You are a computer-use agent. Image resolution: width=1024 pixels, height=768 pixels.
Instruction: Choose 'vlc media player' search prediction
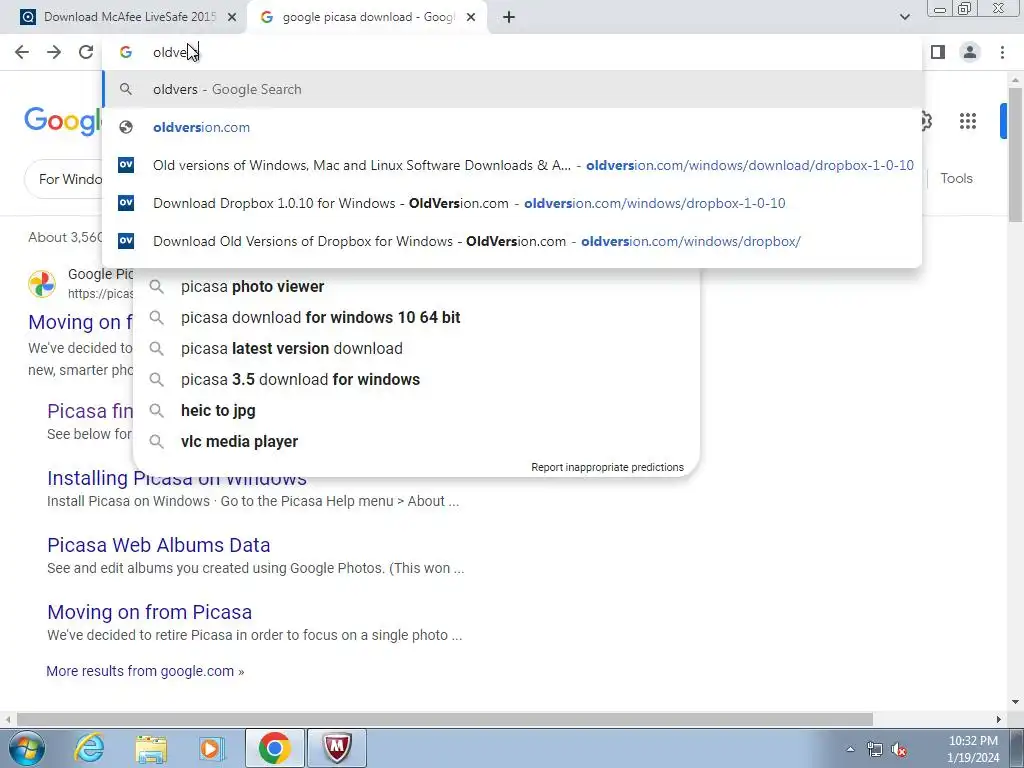(416, 441)
